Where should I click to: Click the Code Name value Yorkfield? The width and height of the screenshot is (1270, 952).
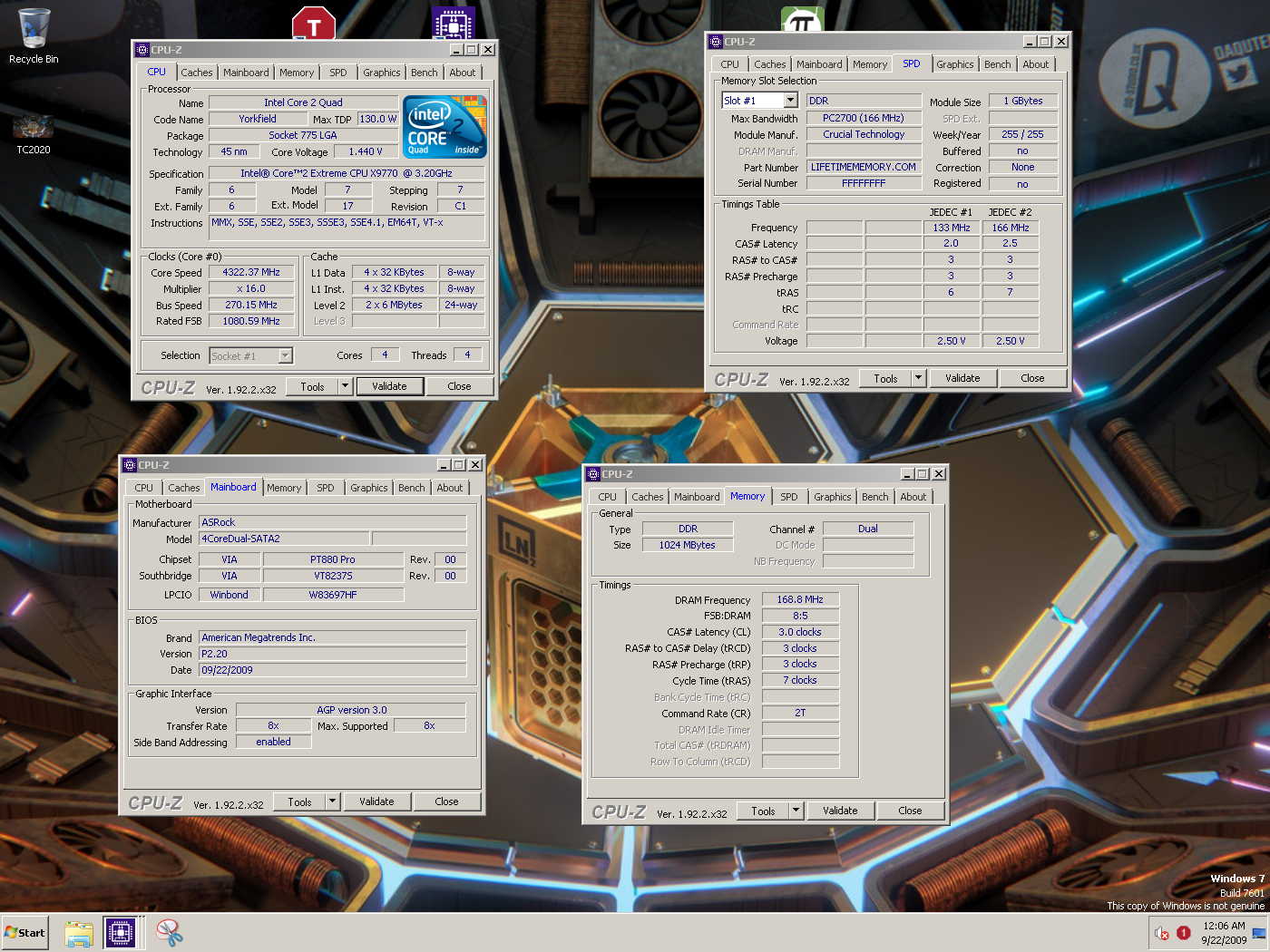pos(258,119)
